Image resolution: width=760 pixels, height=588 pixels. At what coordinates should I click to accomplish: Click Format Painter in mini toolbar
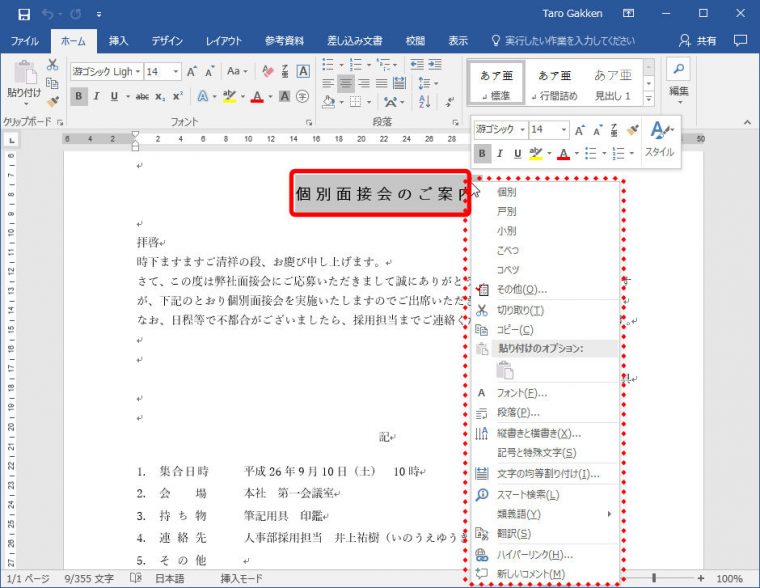pyautogui.click(x=632, y=129)
